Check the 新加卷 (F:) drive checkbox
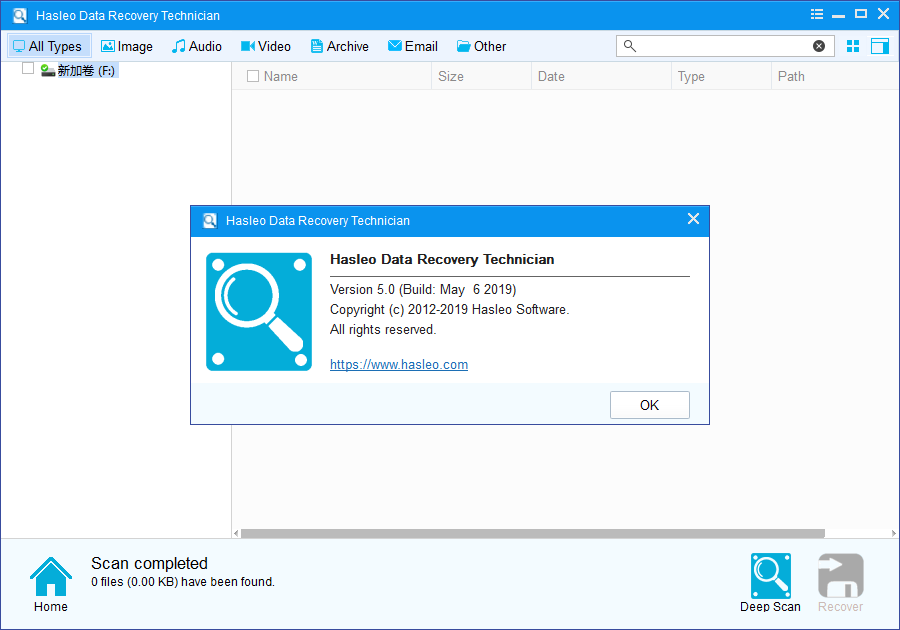This screenshot has width=900, height=630. tap(28, 69)
